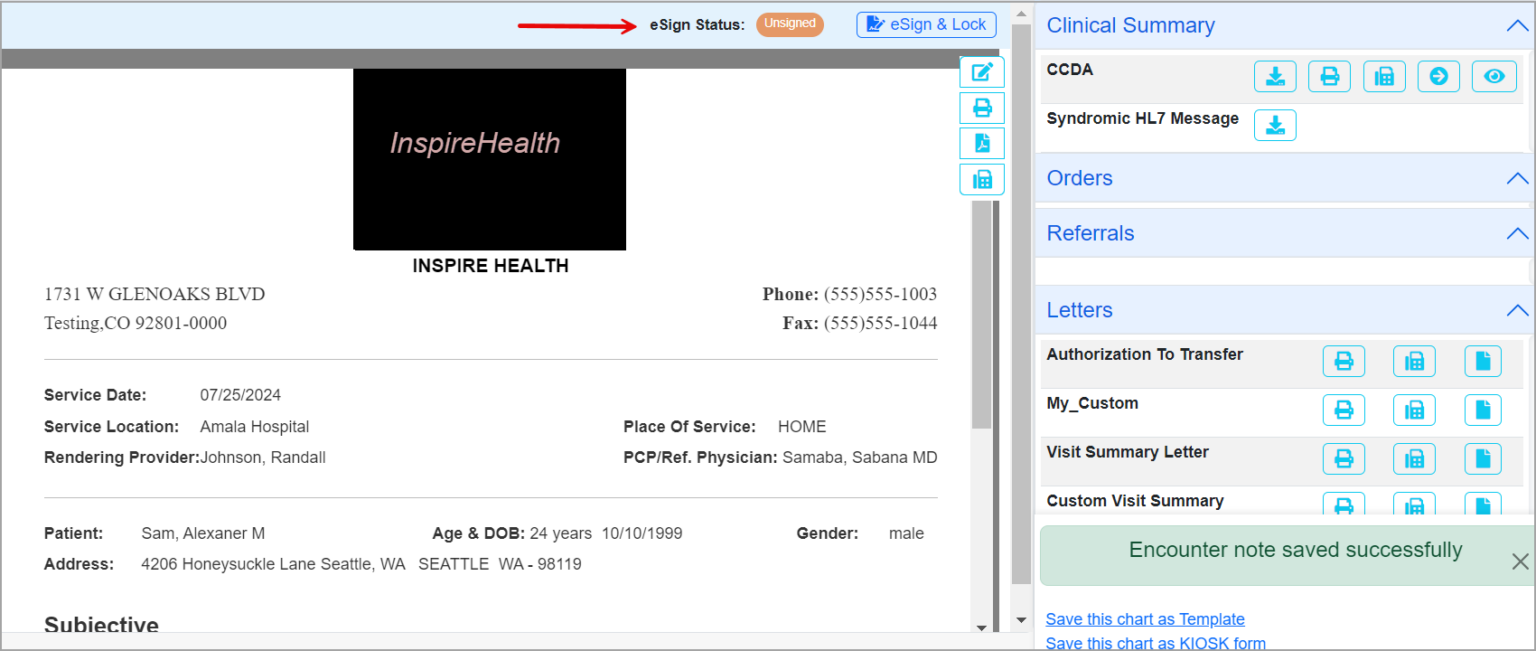
Task: Edit the encounter note using the pencil icon
Action: coord(981,71)
